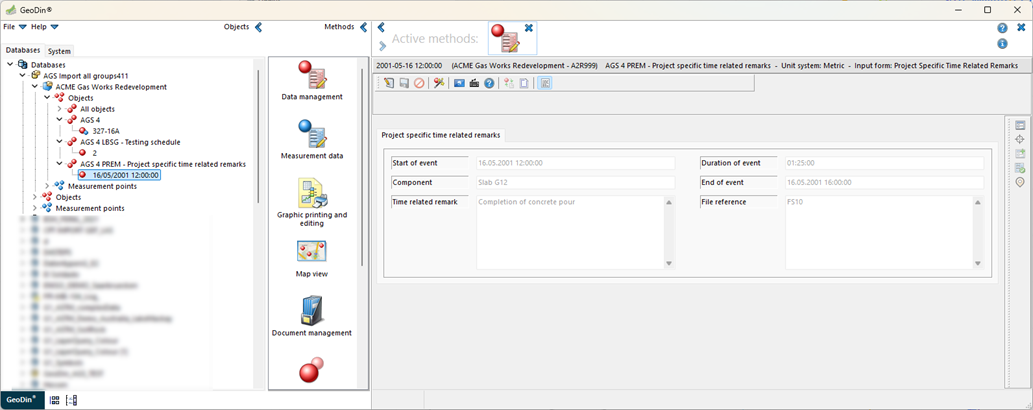Click the info icon at top right
The width and height of the screenshot is (1033, 410).
(x=1002, y=44)
